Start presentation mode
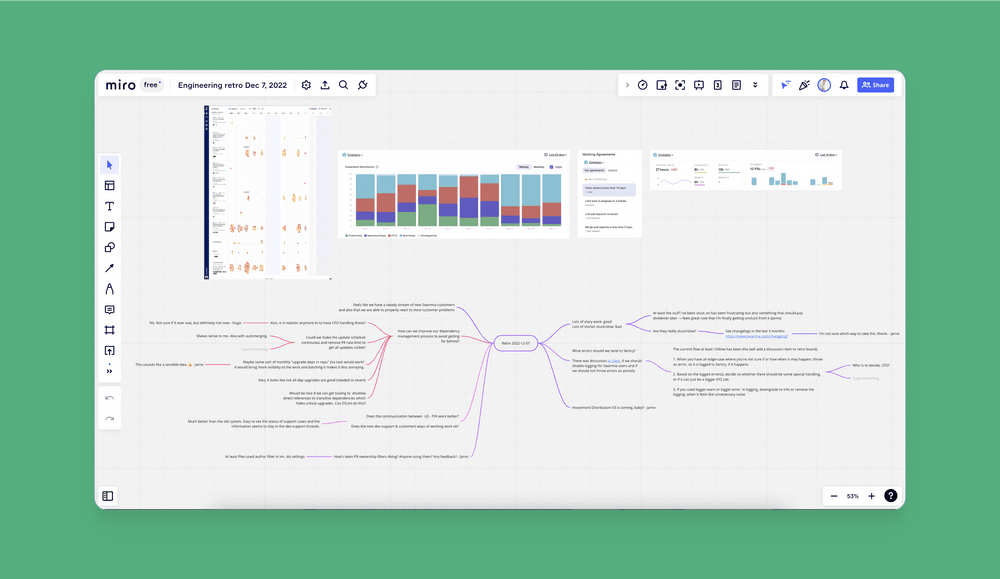The image size is (1000, 579). click(699, 85)
